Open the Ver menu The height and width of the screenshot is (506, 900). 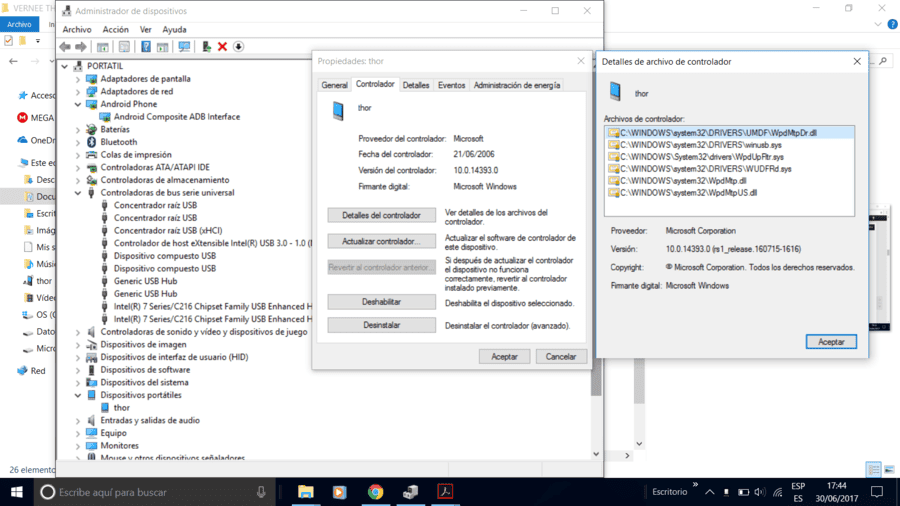[x=146, y=29]
